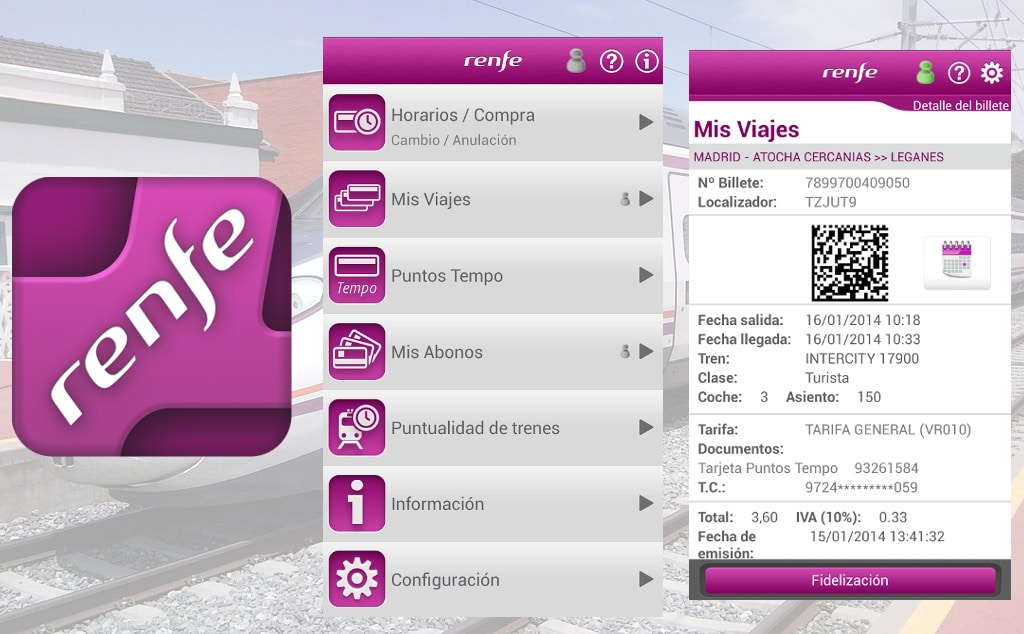Image resolution: width=1024 pixels, height=634 pixels.
Task: Select total price 3,60
Action: (x=764, y=517)
